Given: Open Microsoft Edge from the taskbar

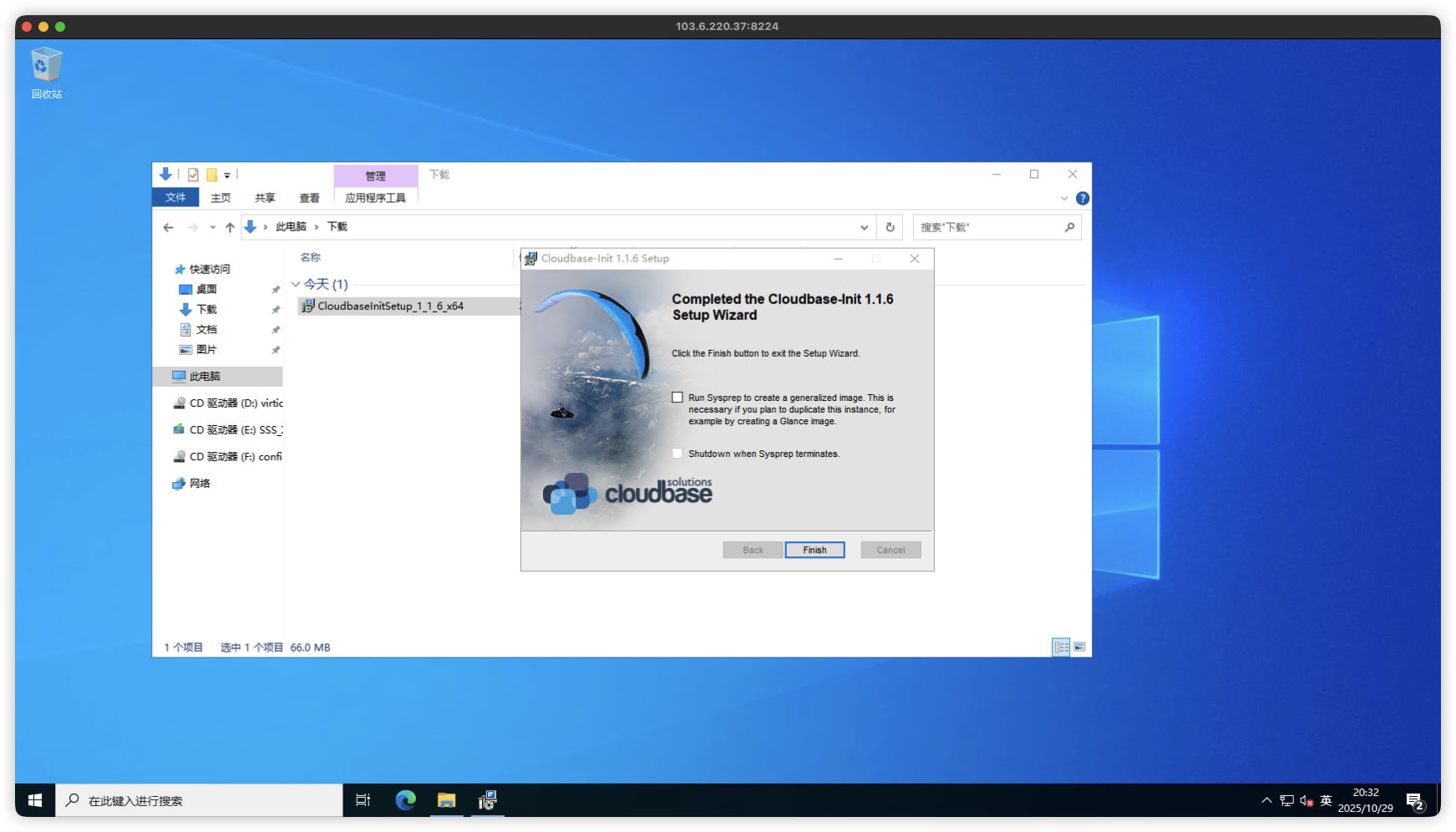Looking at the screenshot, I should [x=406, y=800].
